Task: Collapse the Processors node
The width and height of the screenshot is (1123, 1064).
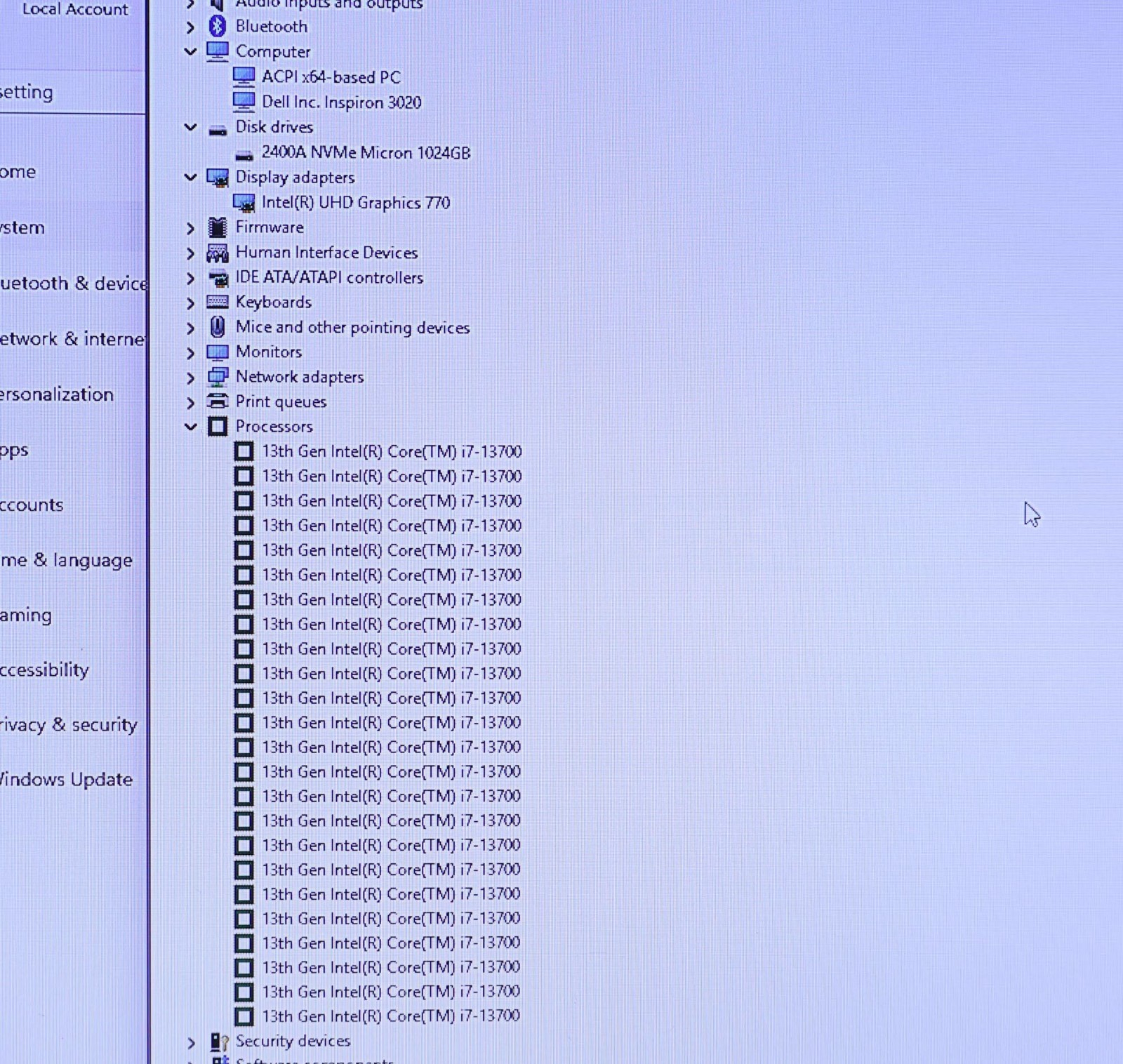Action: [x=190, y=426]
